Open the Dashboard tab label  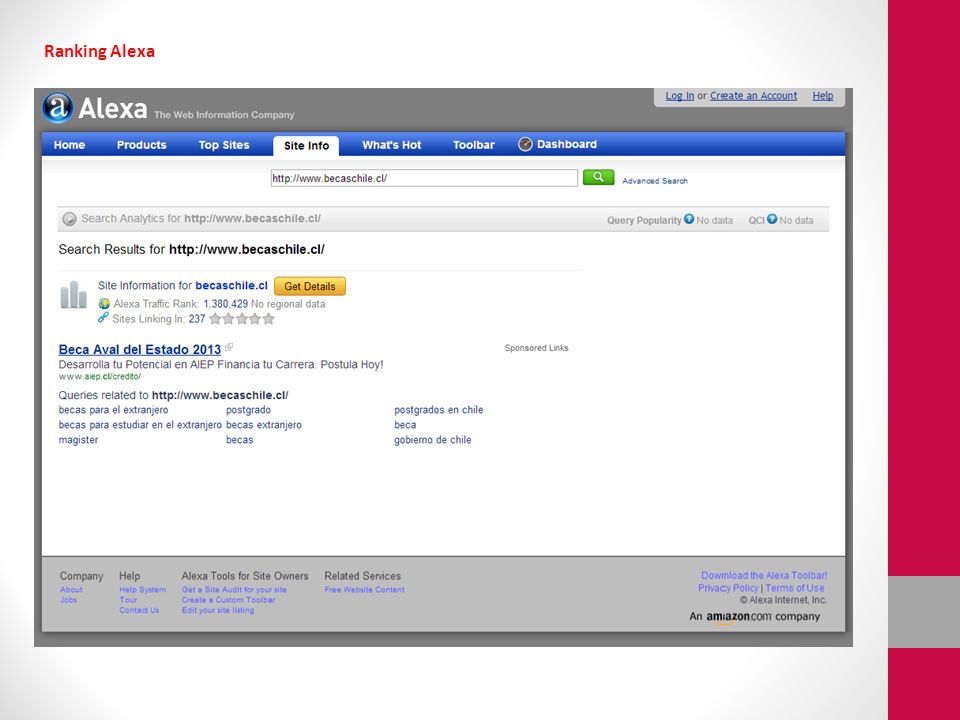click(567, 144)
